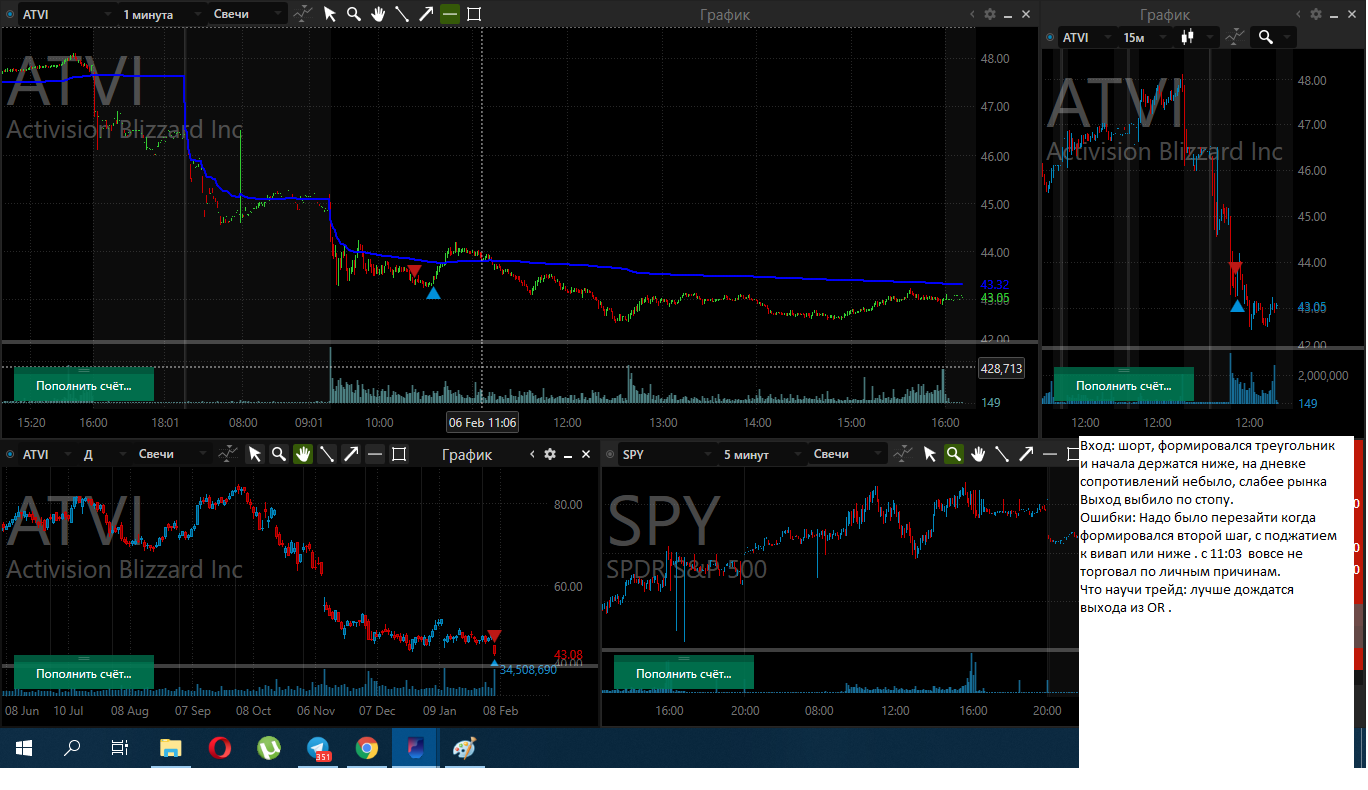Toggle active hand pan tool in daily chart
This screenshot has height=790, width=1368.
point(303,454)
